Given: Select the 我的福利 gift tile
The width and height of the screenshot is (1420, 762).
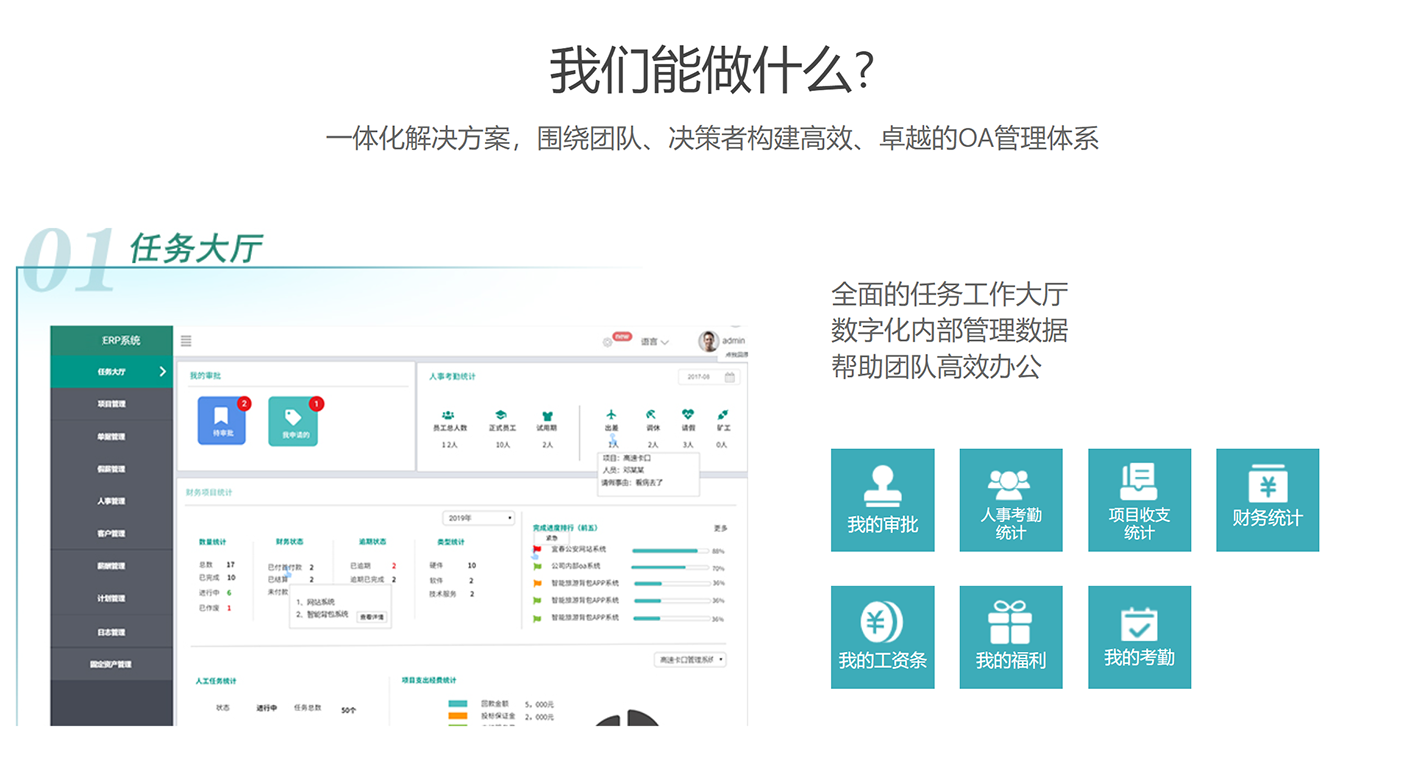Looking at the screenshot, I should coord(1010,637).
